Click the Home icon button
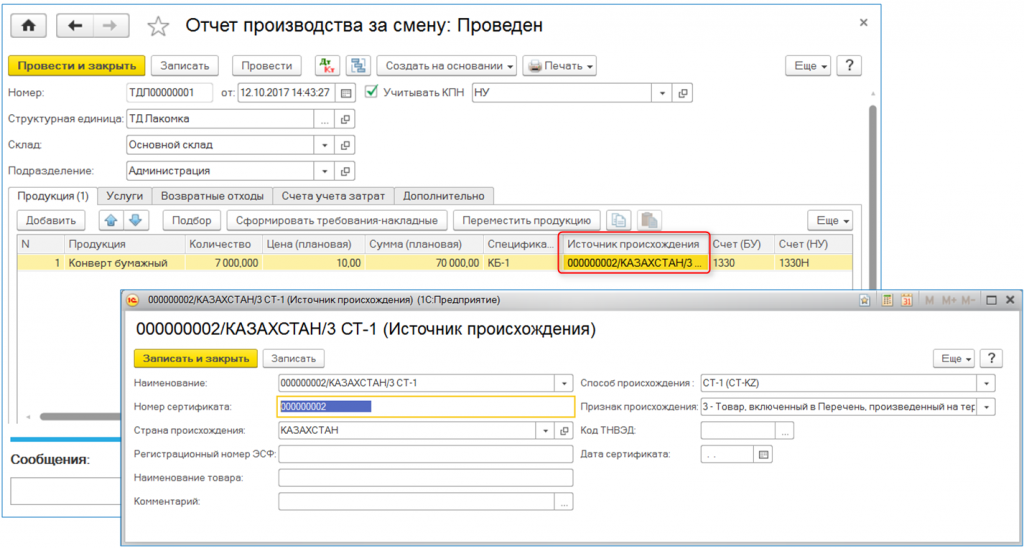 click(x=28, y=25)
